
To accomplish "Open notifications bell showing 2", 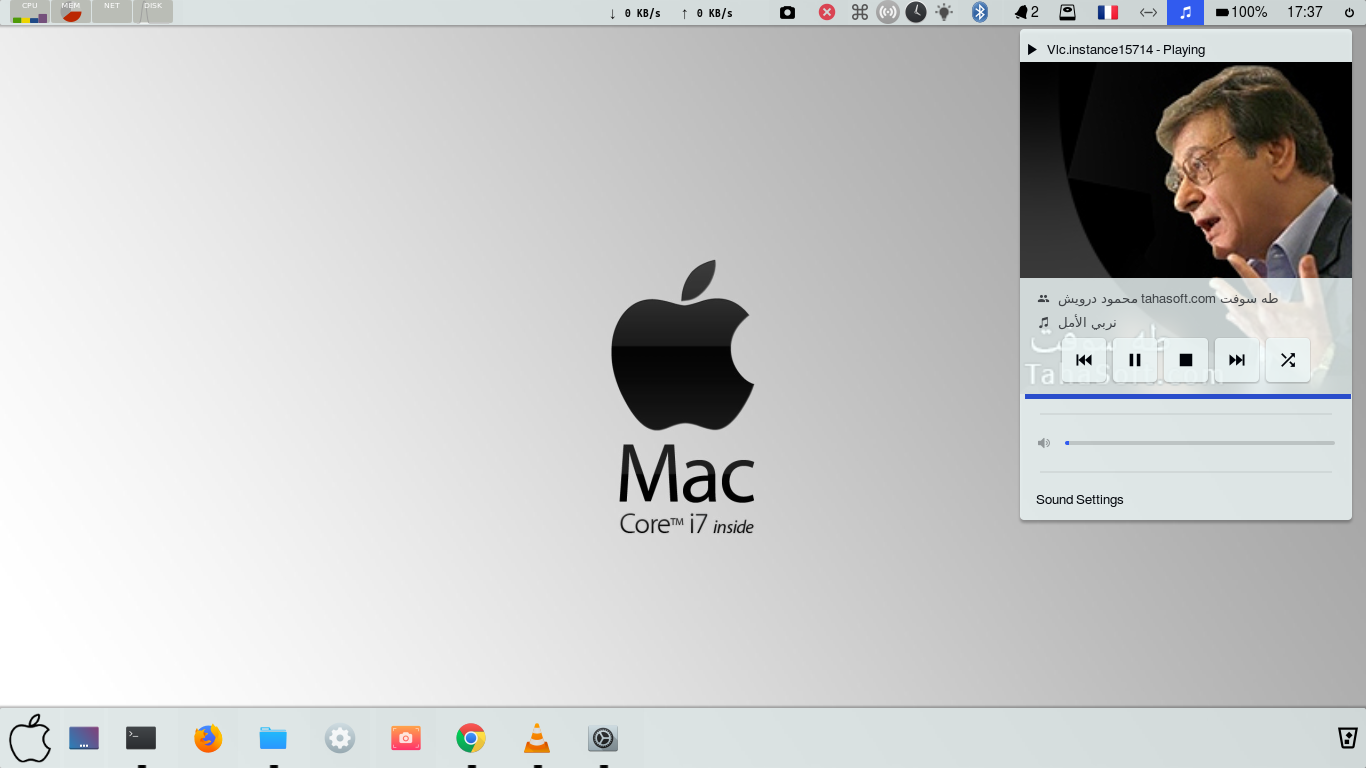I will coord(1027,12).
